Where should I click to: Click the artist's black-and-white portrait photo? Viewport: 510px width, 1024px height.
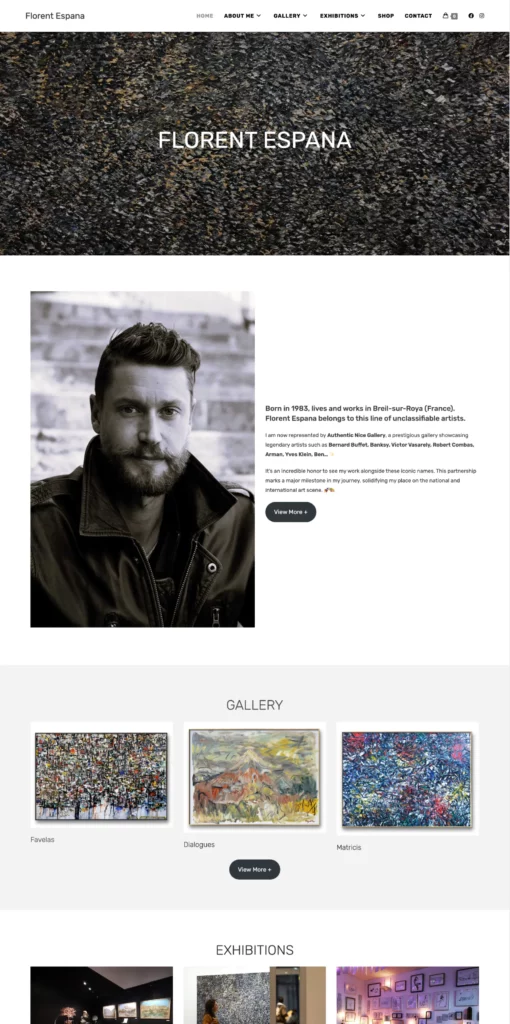pyautogui.click(x=142, y=459)
